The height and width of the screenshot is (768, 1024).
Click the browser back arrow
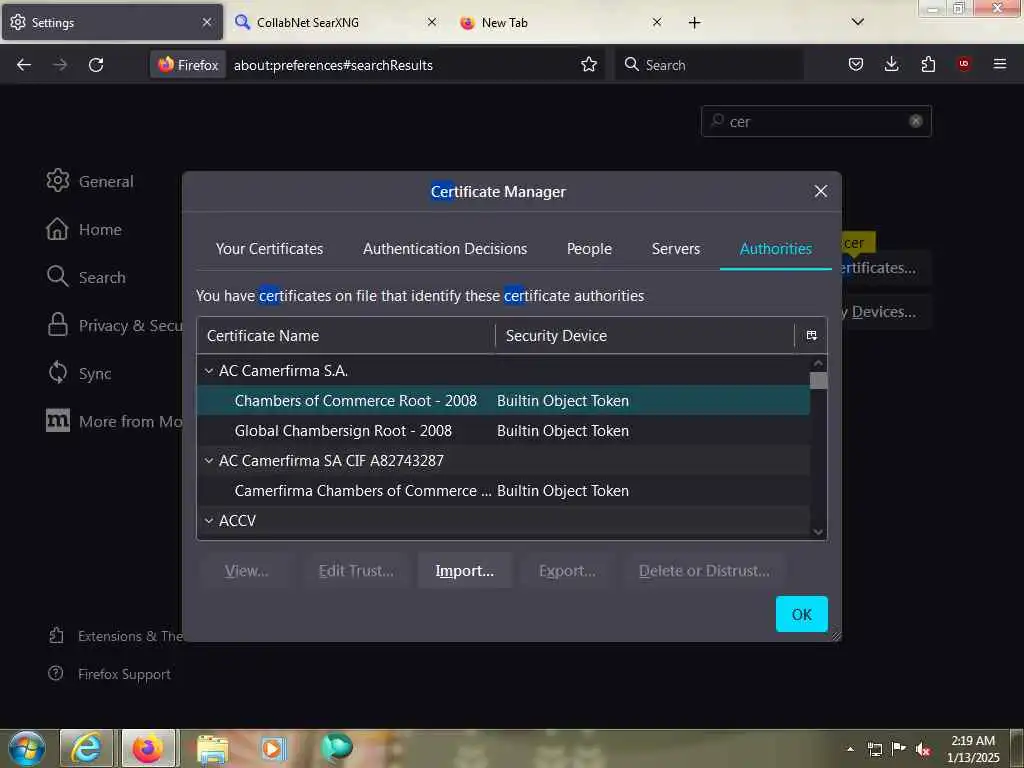[x=24, y=65]
